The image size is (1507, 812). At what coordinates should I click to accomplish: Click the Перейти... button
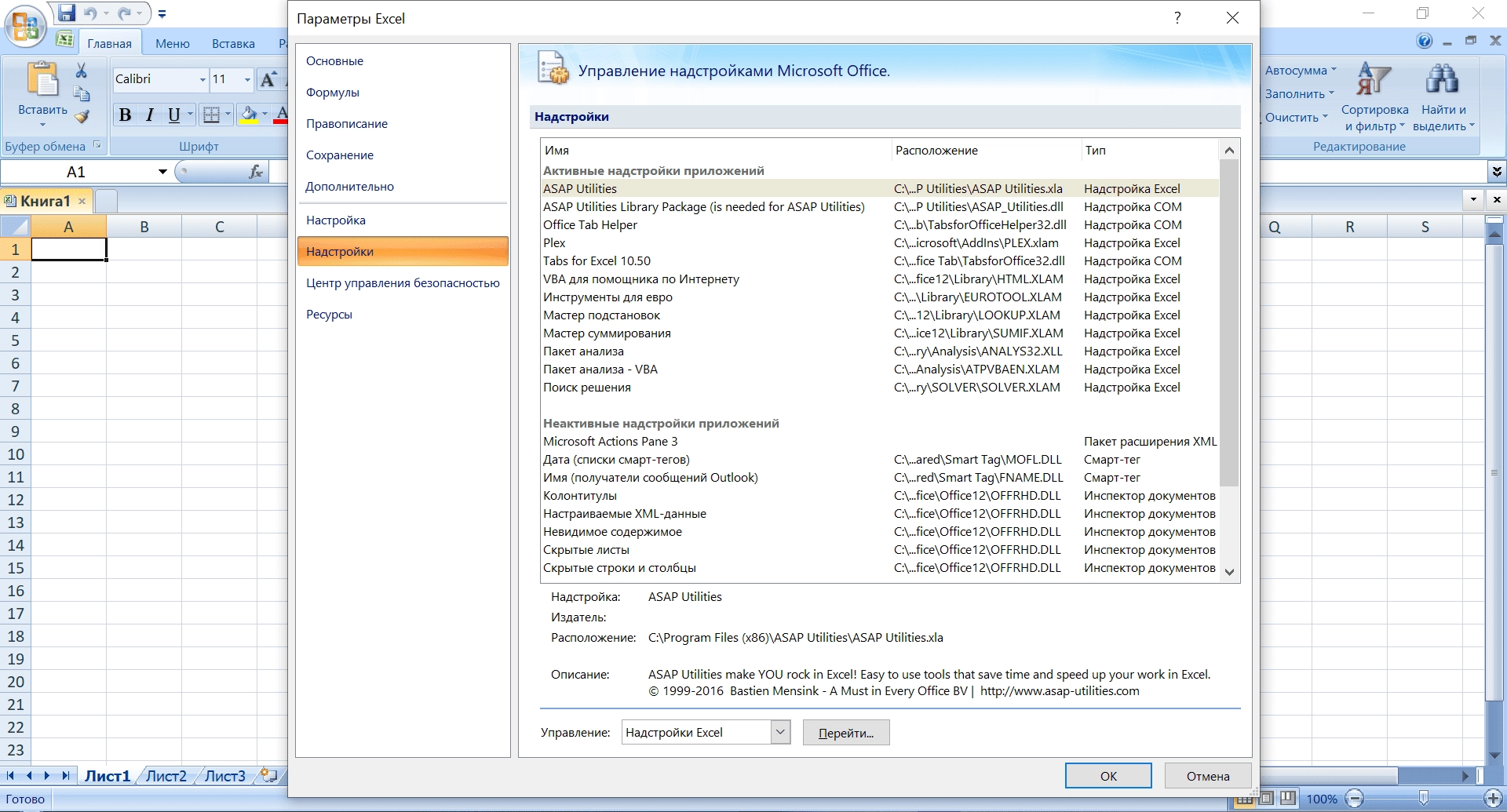point(846,733)
